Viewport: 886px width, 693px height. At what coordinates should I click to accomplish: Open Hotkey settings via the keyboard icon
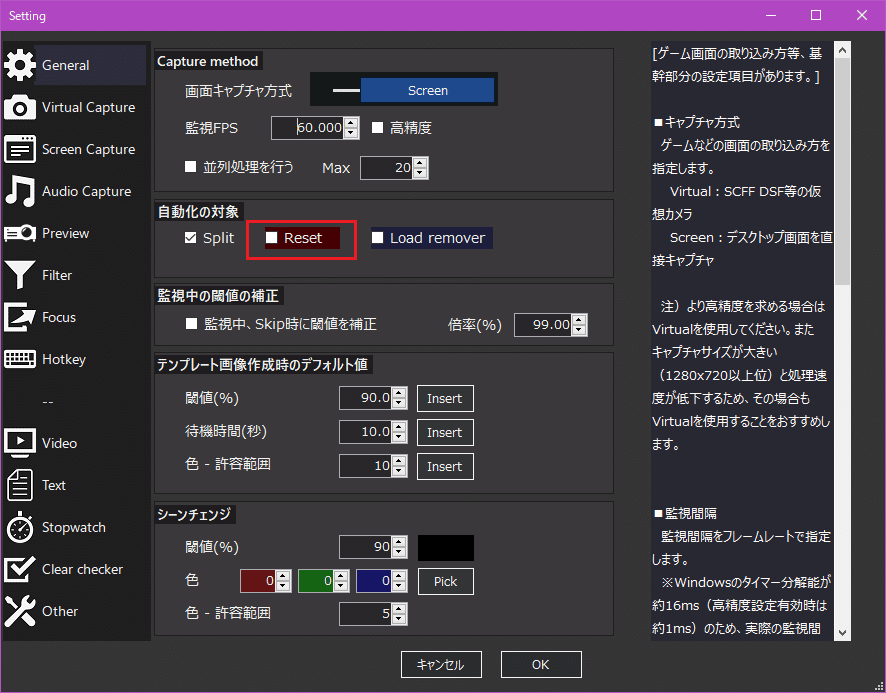tap(20, 359)
